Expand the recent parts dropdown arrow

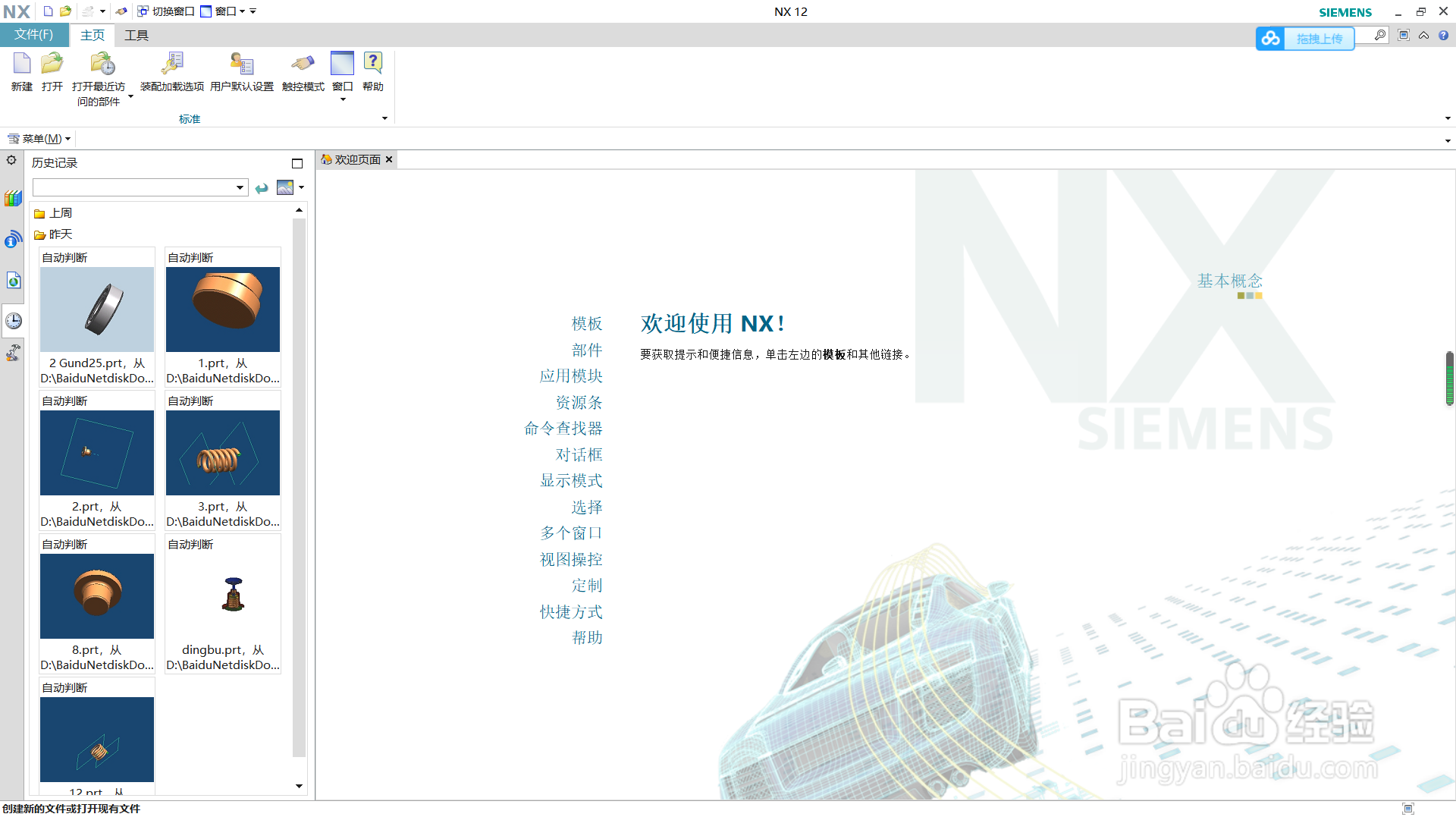pos(130,97)
